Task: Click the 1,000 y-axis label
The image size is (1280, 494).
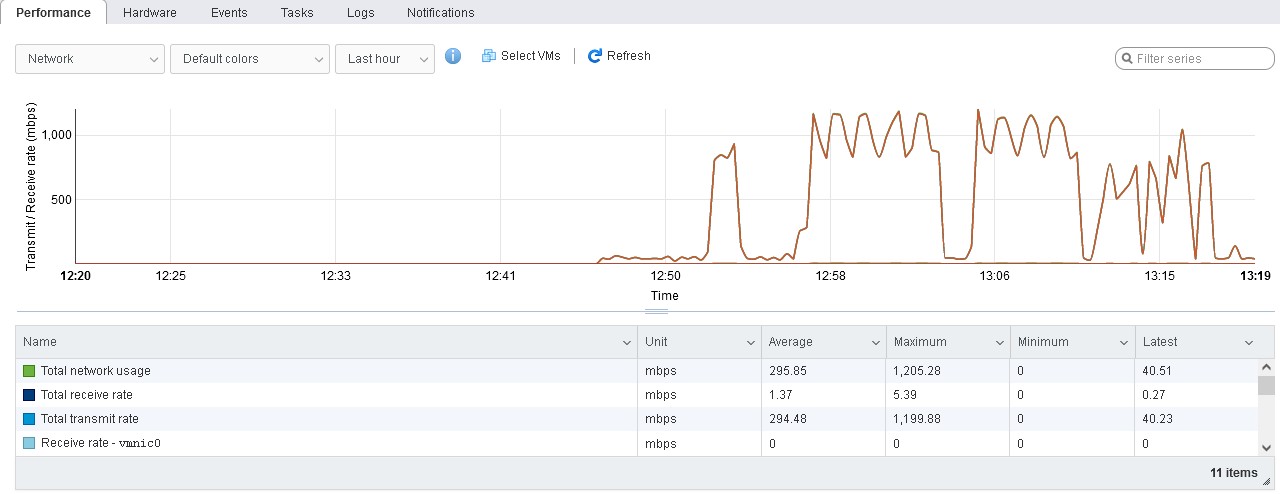Action: (56, 135)
